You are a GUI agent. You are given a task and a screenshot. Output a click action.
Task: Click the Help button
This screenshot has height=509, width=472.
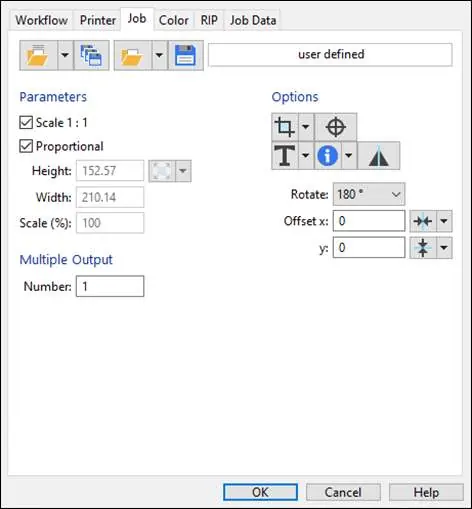pos(426,492)
